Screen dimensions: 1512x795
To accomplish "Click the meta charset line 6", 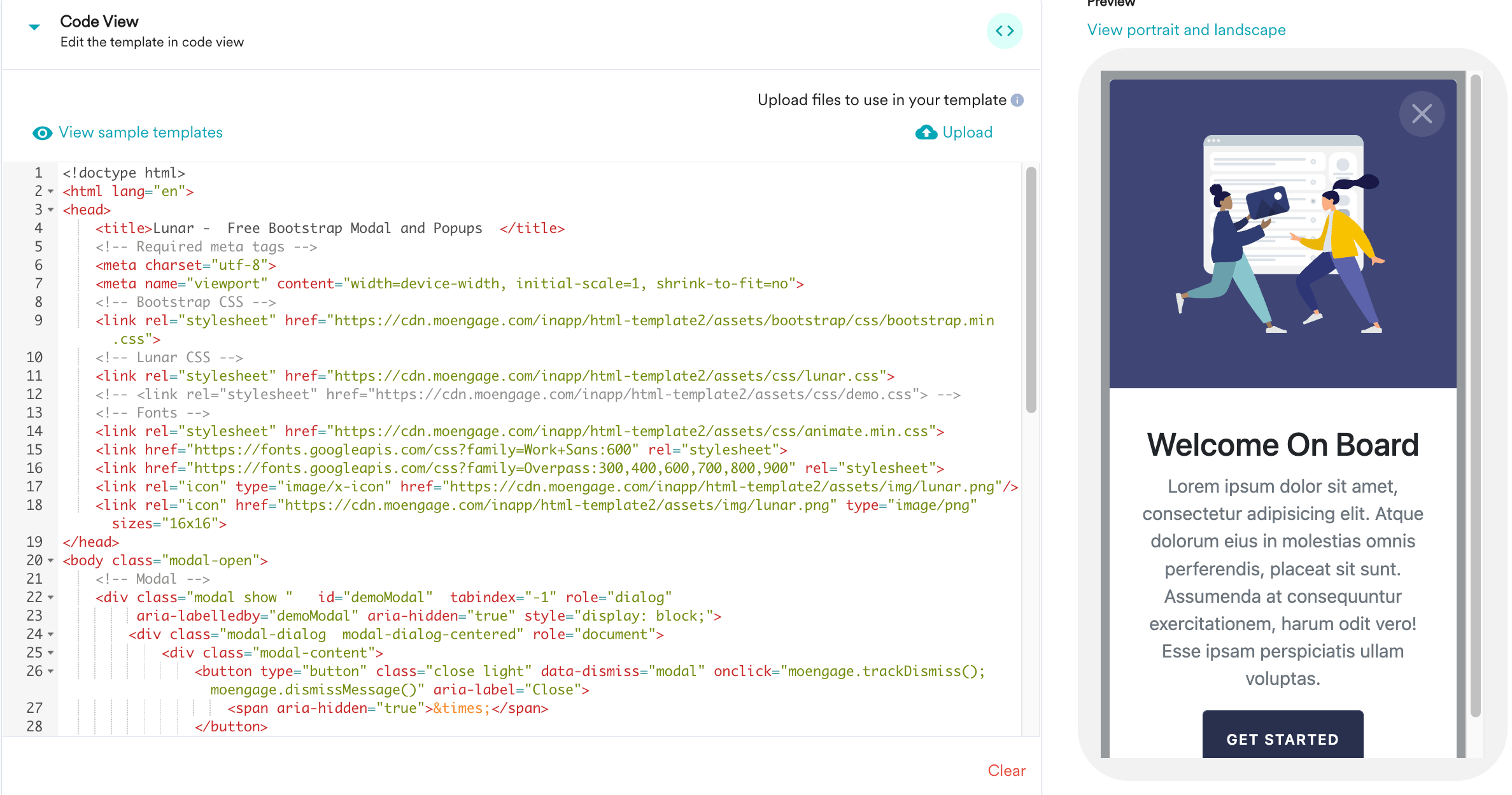I will (x=186, y=265).
